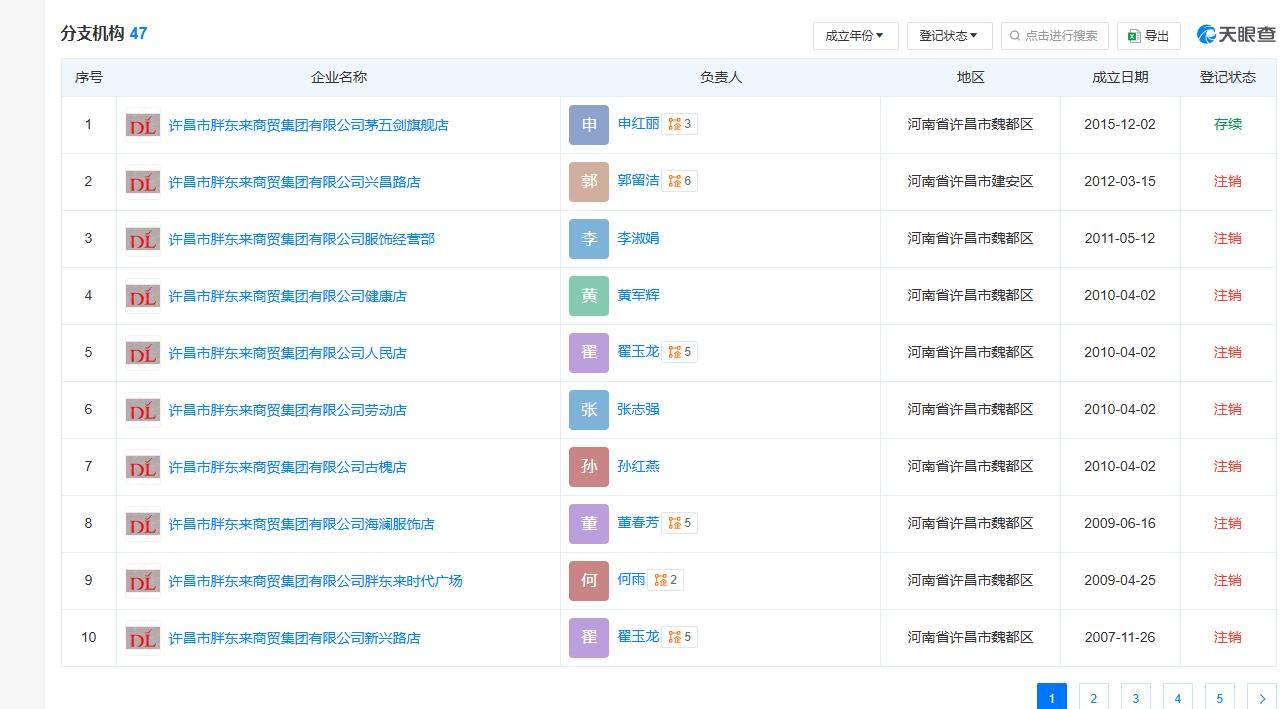Click the 孙 avatar for 孙红燕
1285x709 pixels.
point(588,467)
